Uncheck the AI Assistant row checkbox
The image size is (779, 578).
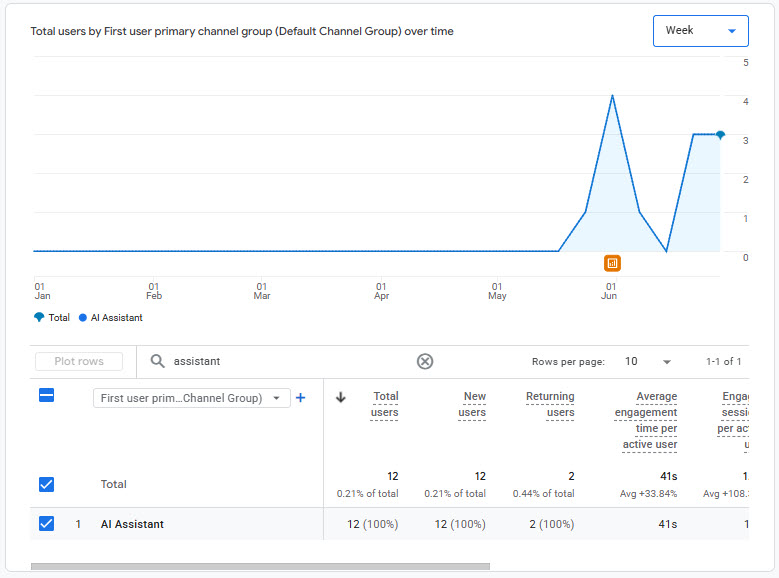click(x=46, y=523)
